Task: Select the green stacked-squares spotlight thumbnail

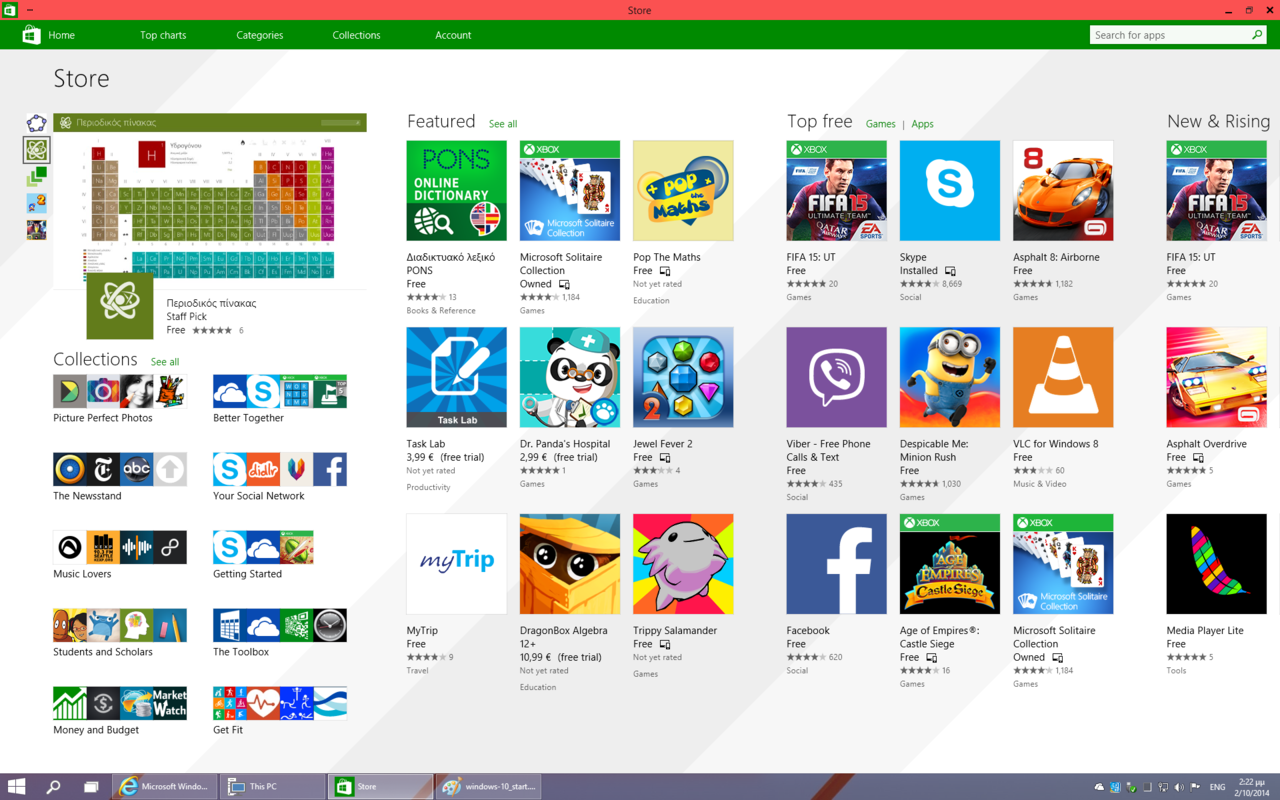Action: point(36,177)
